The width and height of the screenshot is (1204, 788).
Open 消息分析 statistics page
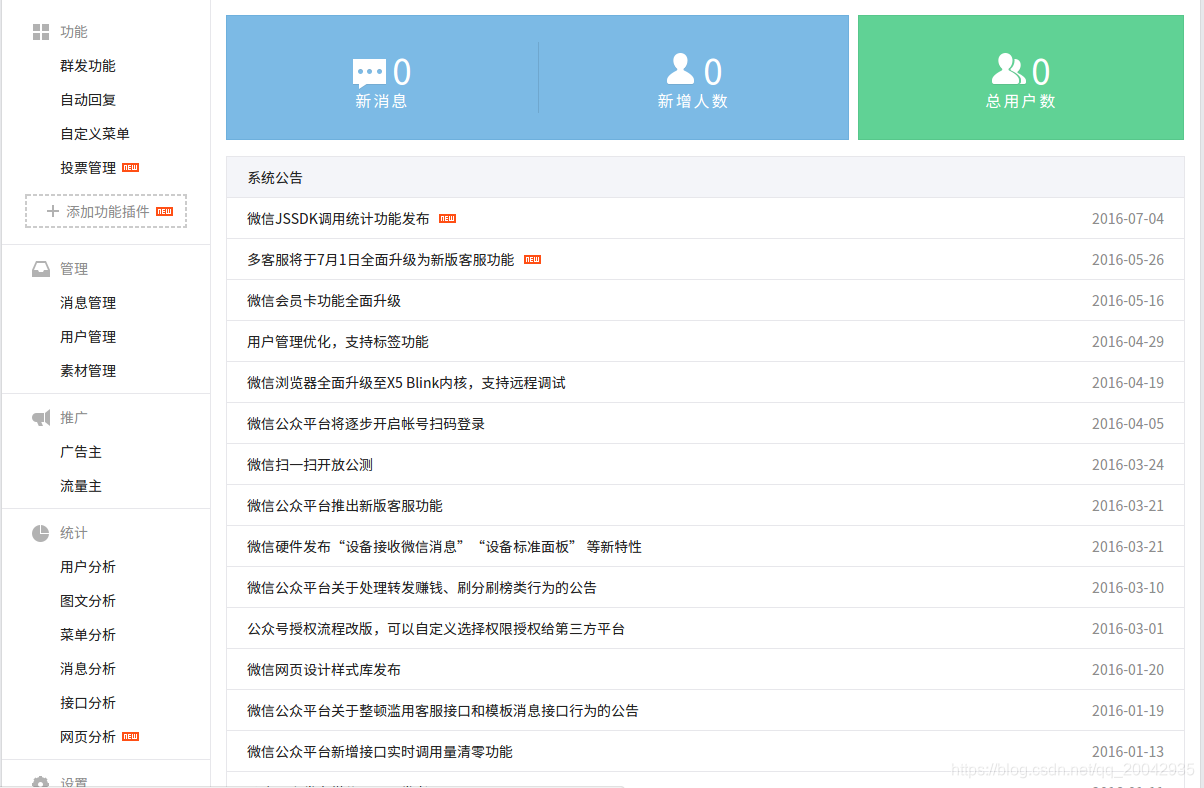tap(88, 669)
